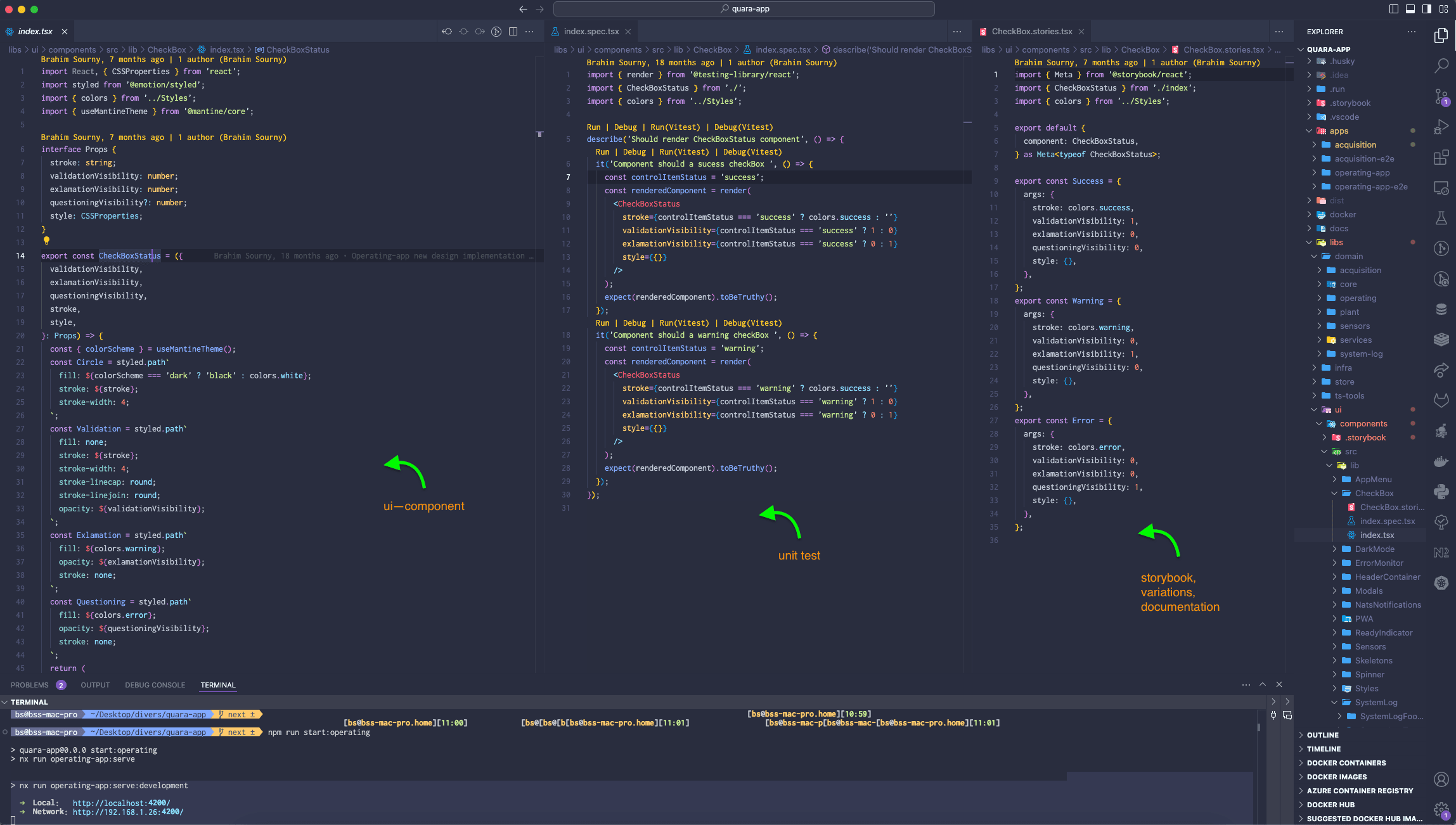This screenshot has width=1456, height=825.
Task: Open the DEBUG CONSOLE tab
Action: (x=155, y=685)
